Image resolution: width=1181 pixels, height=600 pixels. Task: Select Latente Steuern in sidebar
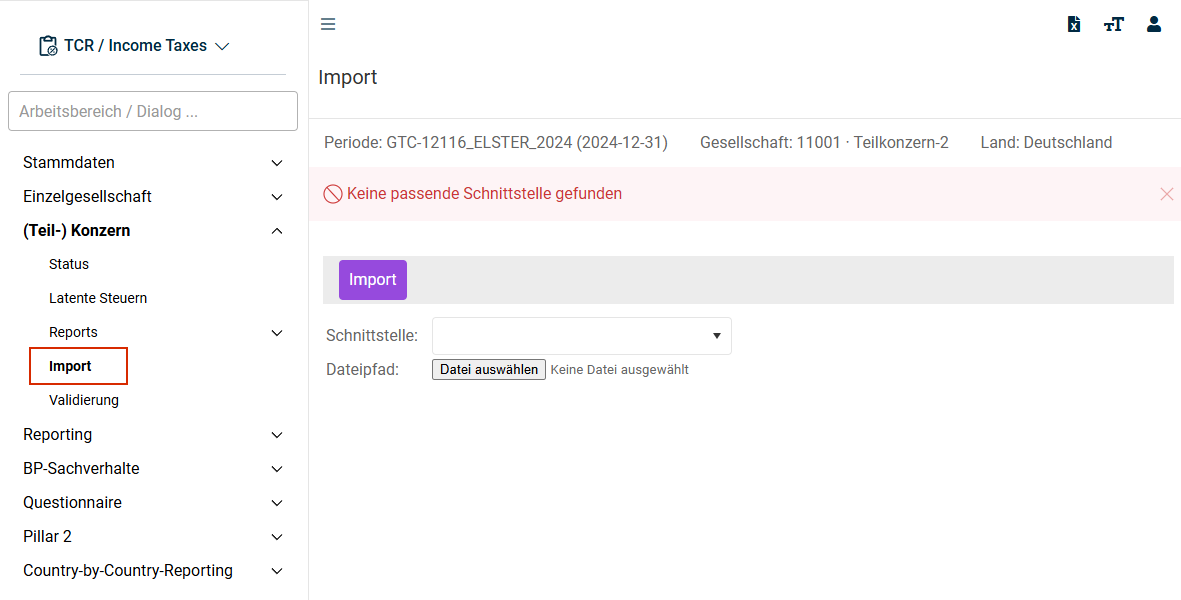[x=98, y=298]
